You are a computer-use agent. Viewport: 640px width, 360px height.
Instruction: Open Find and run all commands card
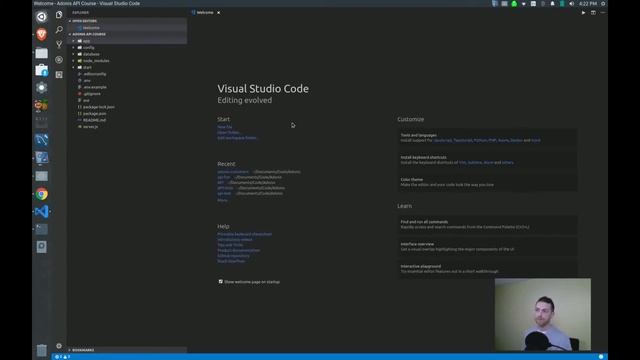488,224
